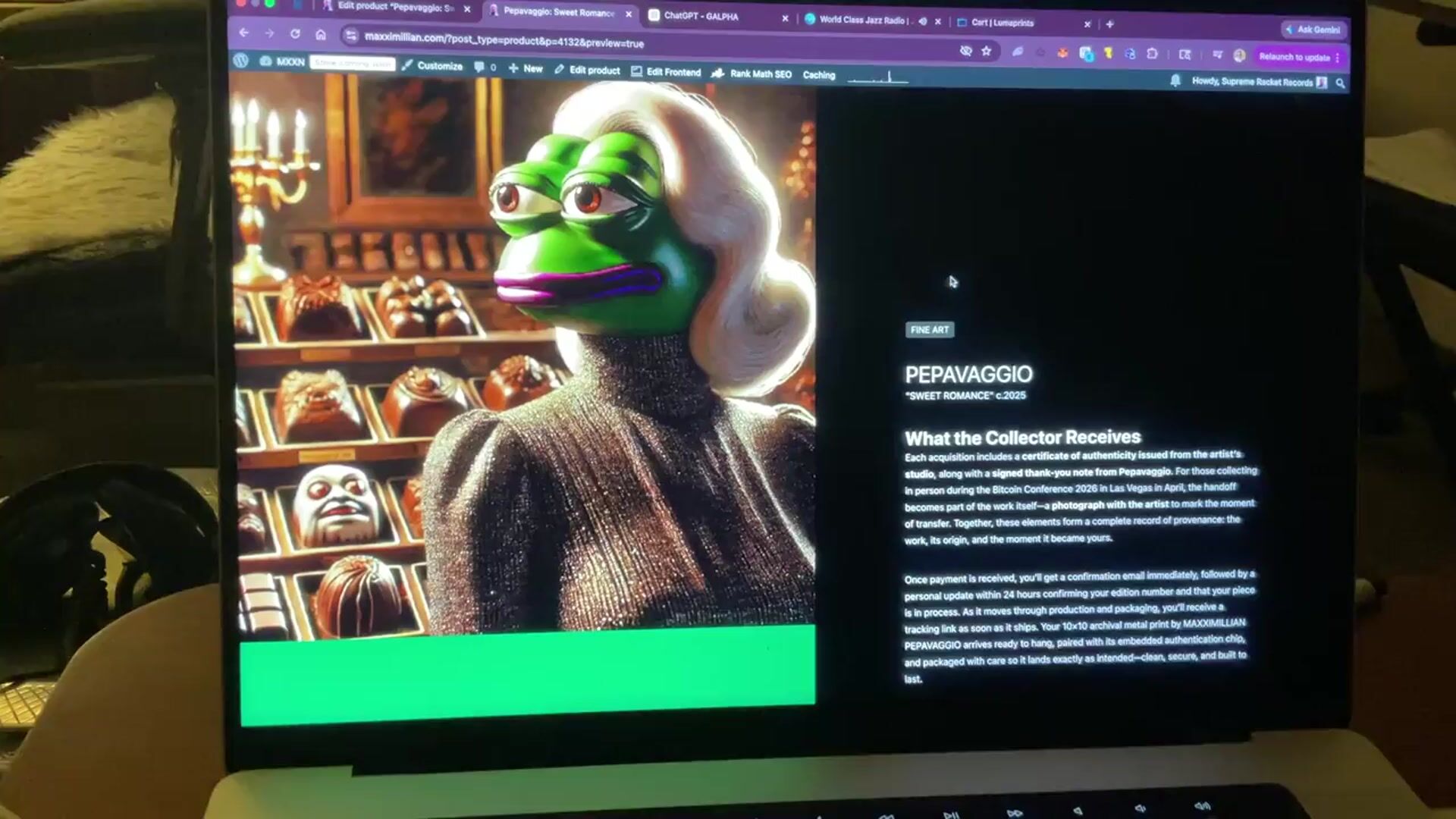The image size is (1456, 819).
Task: Mute the World Class Jazz Radio tab
Action: [923, 21]
